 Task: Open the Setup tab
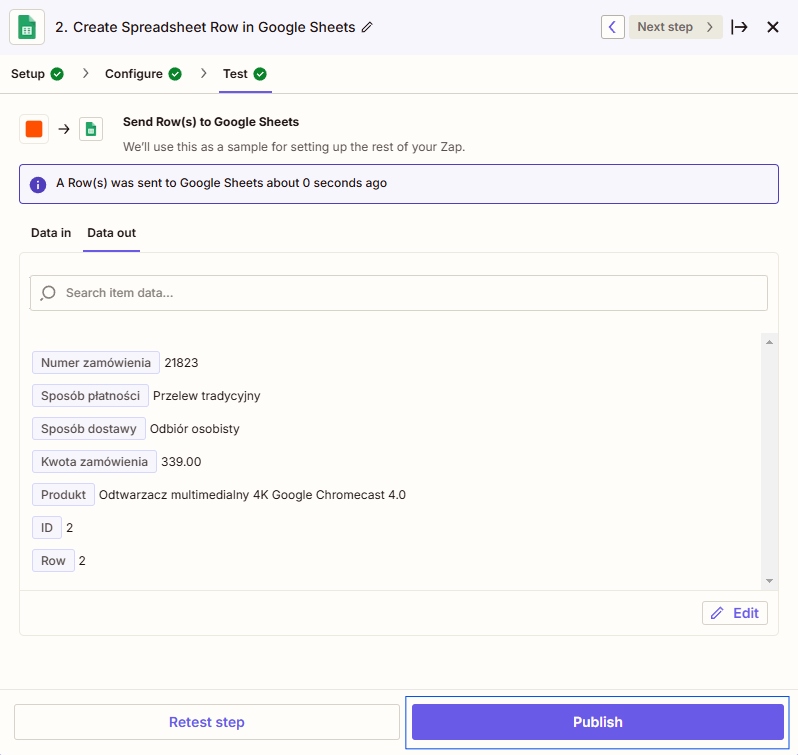[x=28, y=74]
